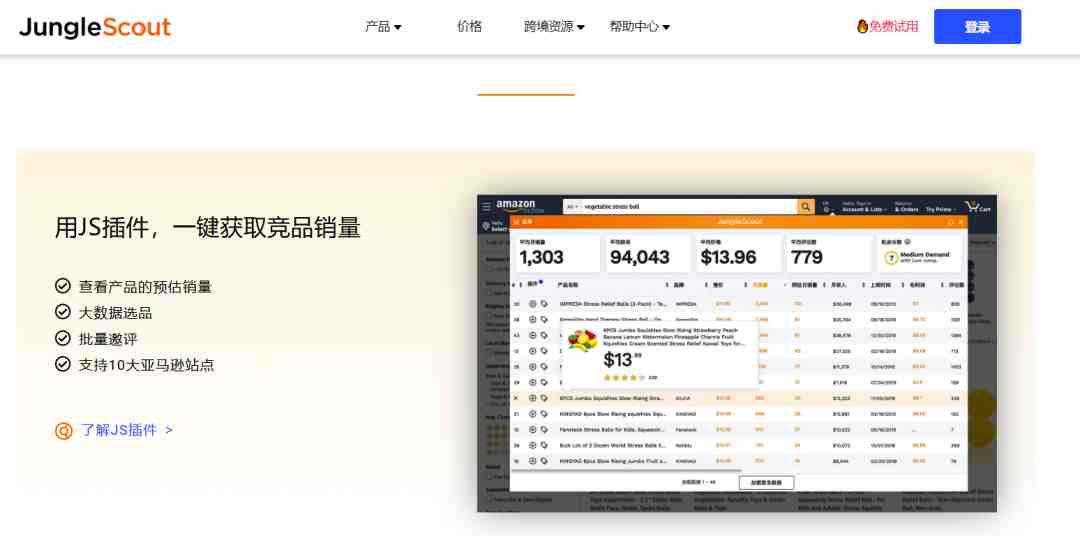This screenshot has height=536, width=1080.
Task: Click the check mark next to 大数据选品
Action: tap(63, 312)
